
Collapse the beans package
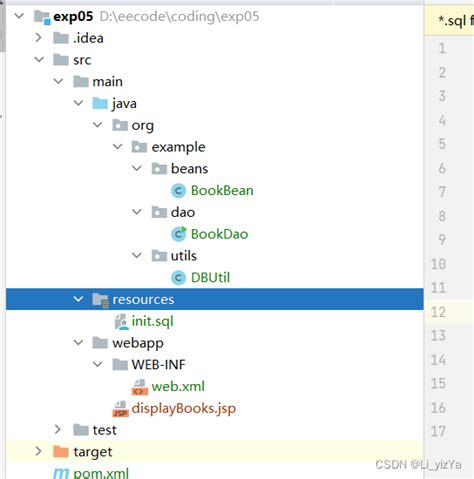[x=137, y=168]
